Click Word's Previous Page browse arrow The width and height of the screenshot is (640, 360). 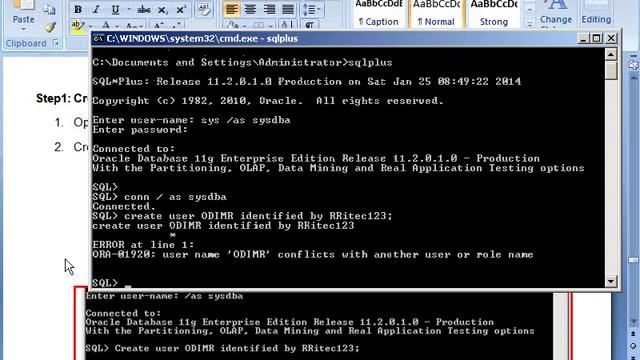coord(633,334)
